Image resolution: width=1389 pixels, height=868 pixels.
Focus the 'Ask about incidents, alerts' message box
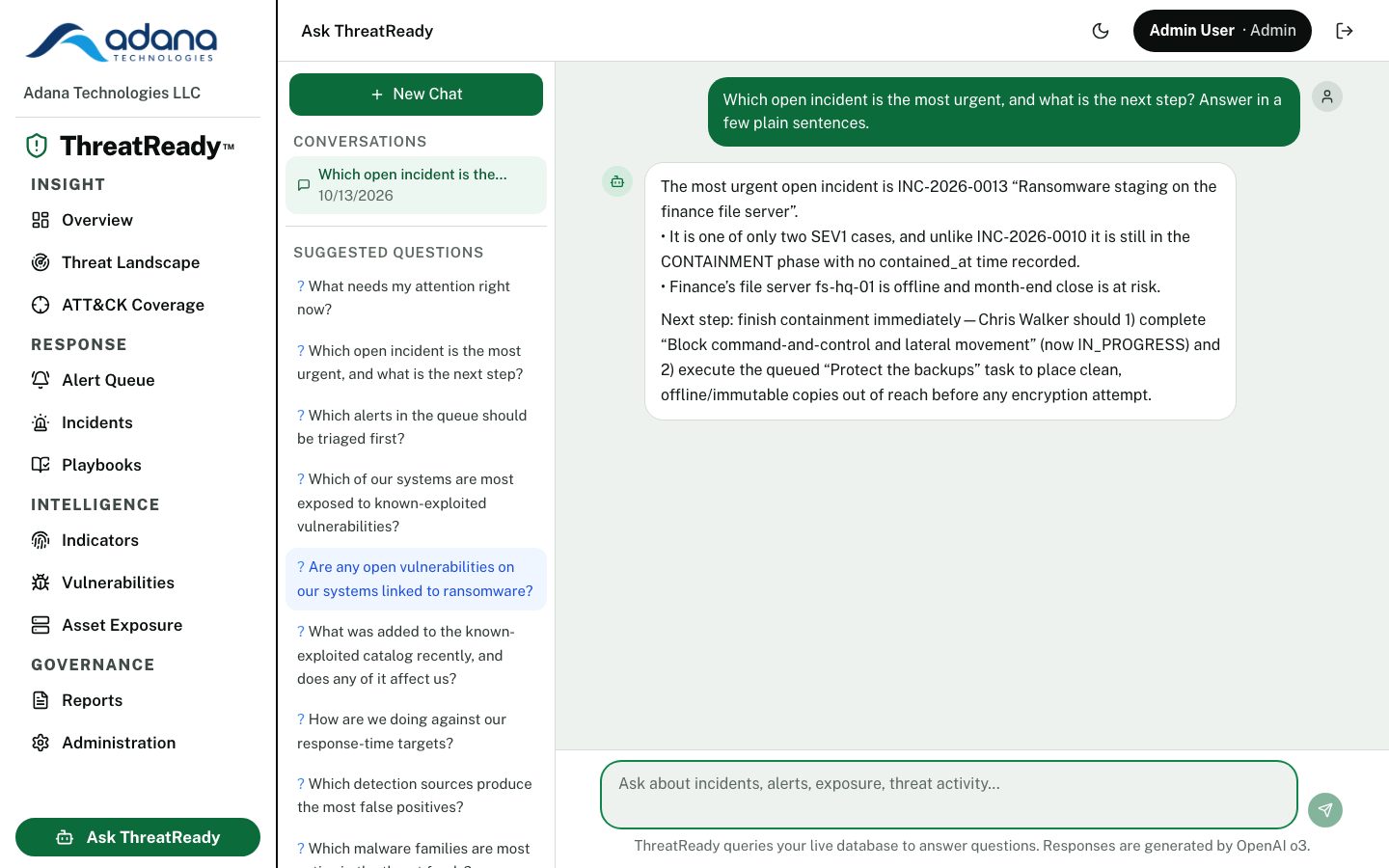point(949,795)
